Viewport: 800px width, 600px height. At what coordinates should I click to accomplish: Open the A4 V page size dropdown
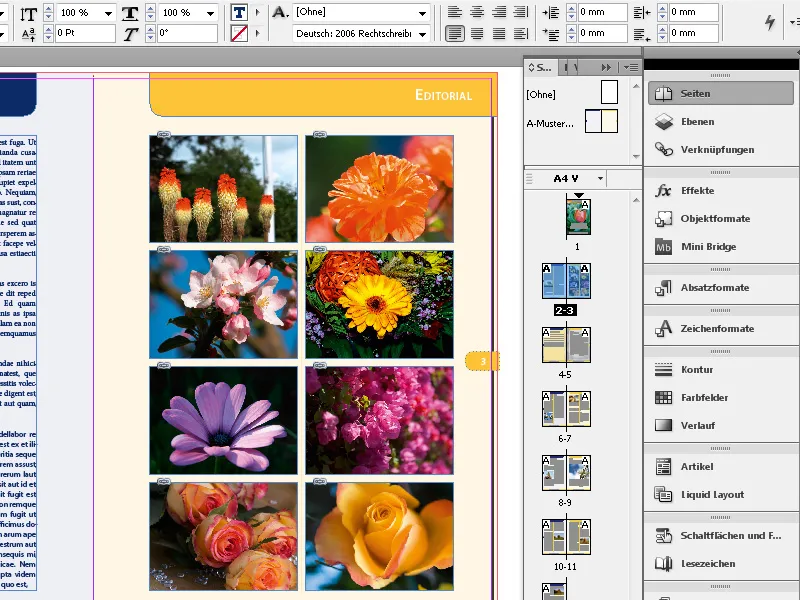(601, 178)
